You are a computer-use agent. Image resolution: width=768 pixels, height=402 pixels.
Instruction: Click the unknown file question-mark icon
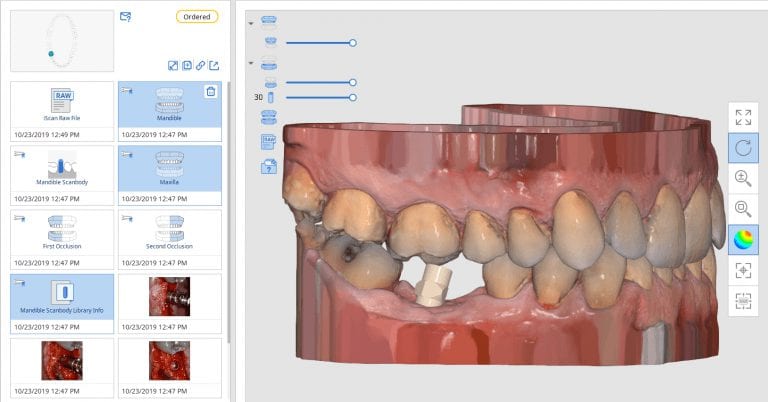[268, 167]
